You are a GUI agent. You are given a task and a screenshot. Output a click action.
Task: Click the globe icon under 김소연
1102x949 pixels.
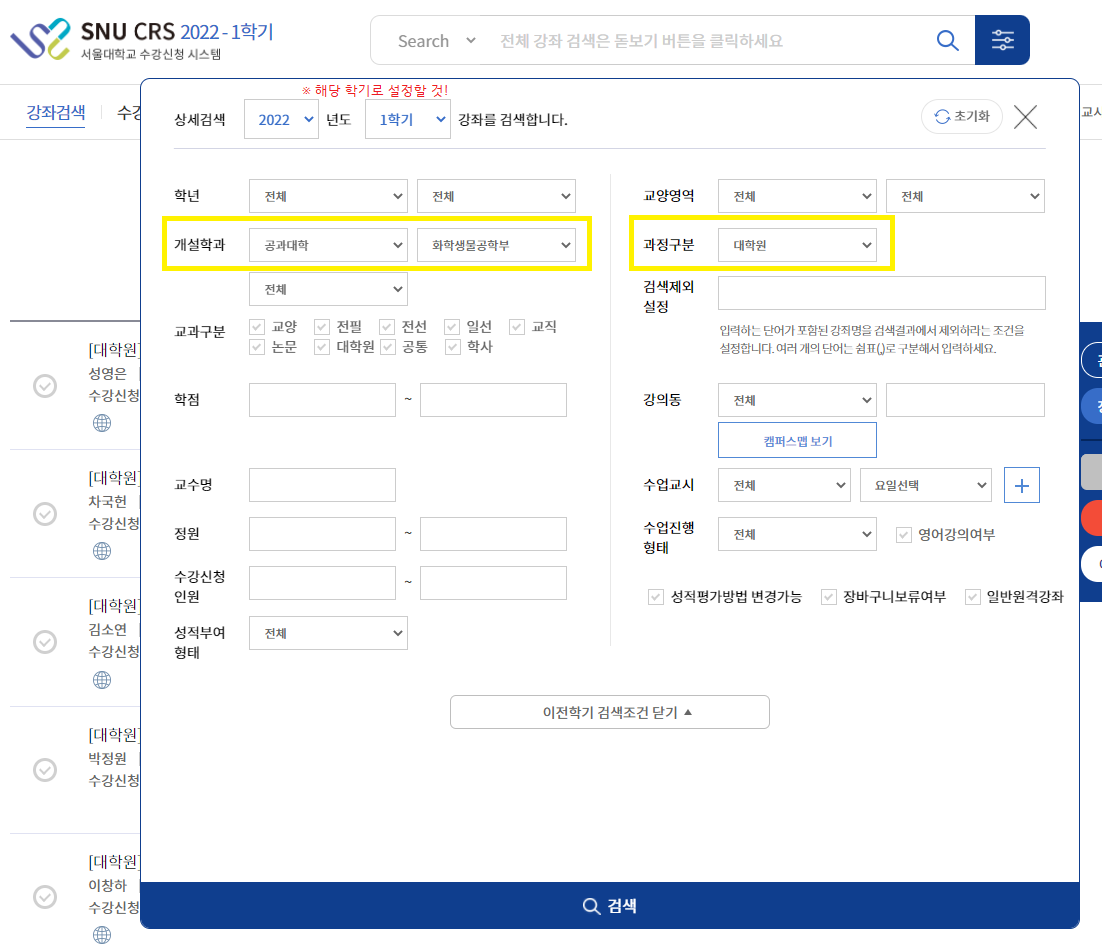tap(102, 680)
